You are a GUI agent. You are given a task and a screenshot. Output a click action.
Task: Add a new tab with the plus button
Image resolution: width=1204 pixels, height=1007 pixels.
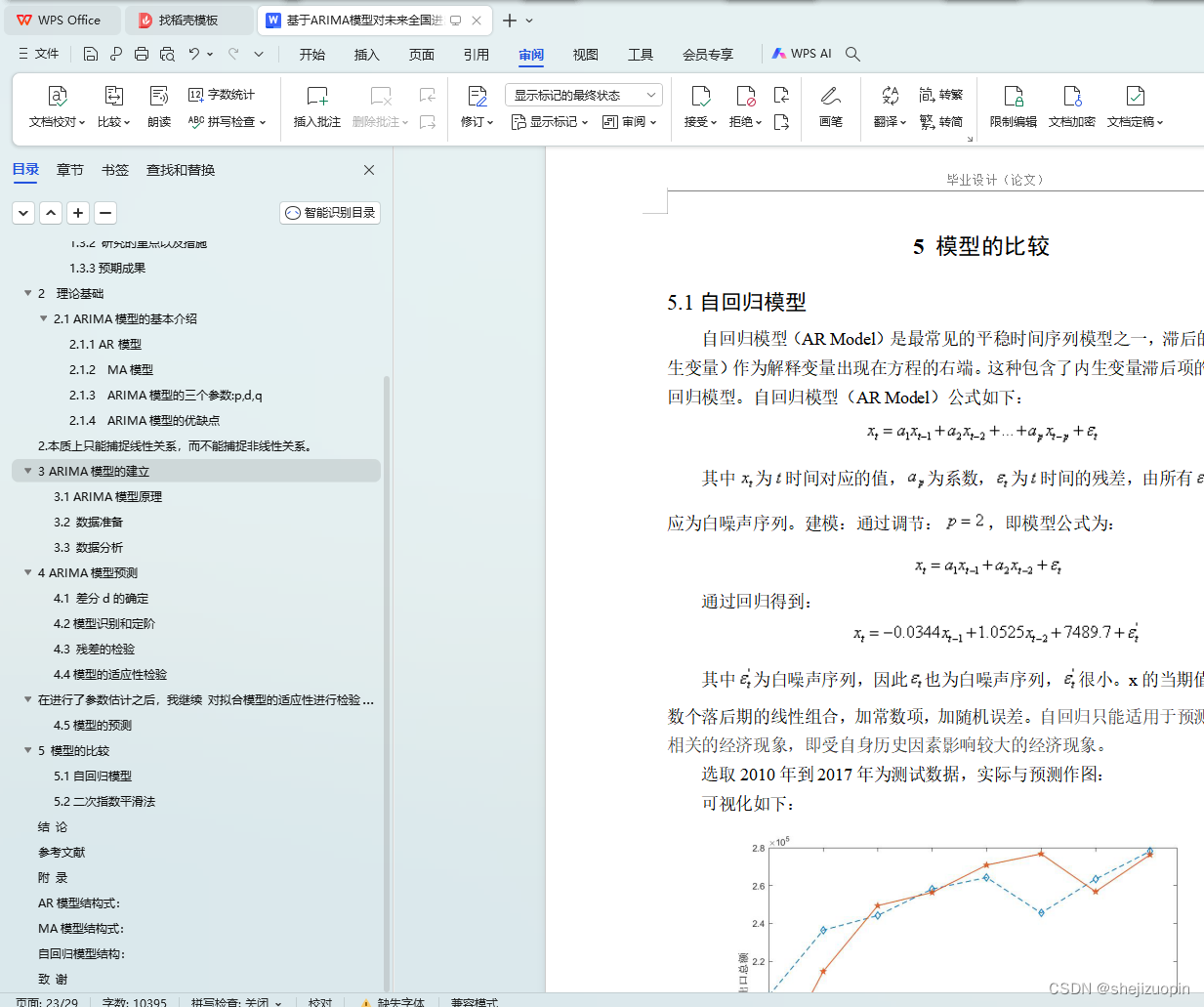(x=510, y=21)
